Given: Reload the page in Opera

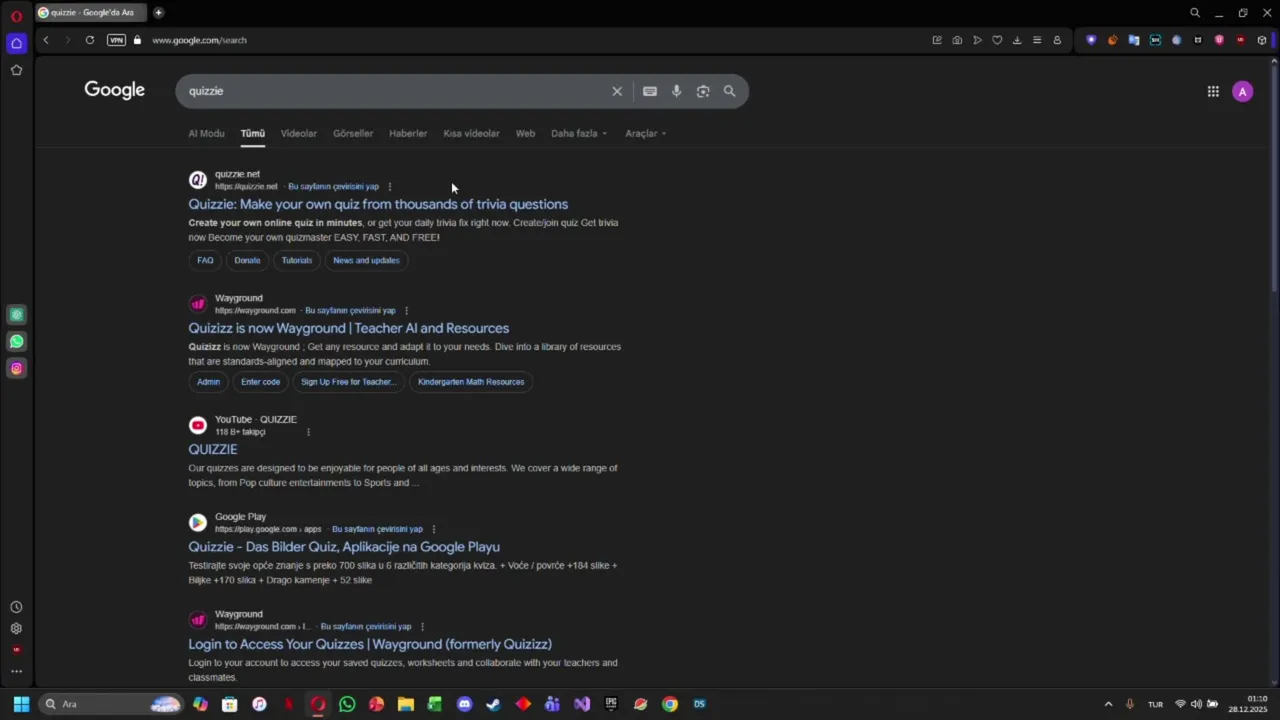Looking at the screenshot, I should pyautogui.click(x=90, y=40).
